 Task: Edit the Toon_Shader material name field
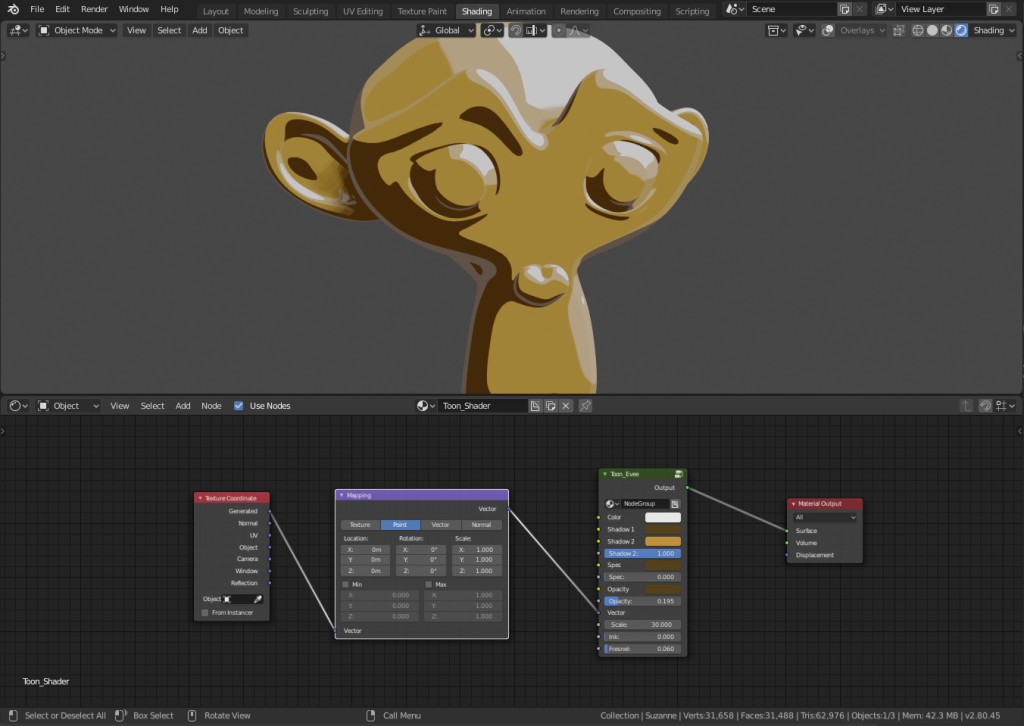click(482, 406)
